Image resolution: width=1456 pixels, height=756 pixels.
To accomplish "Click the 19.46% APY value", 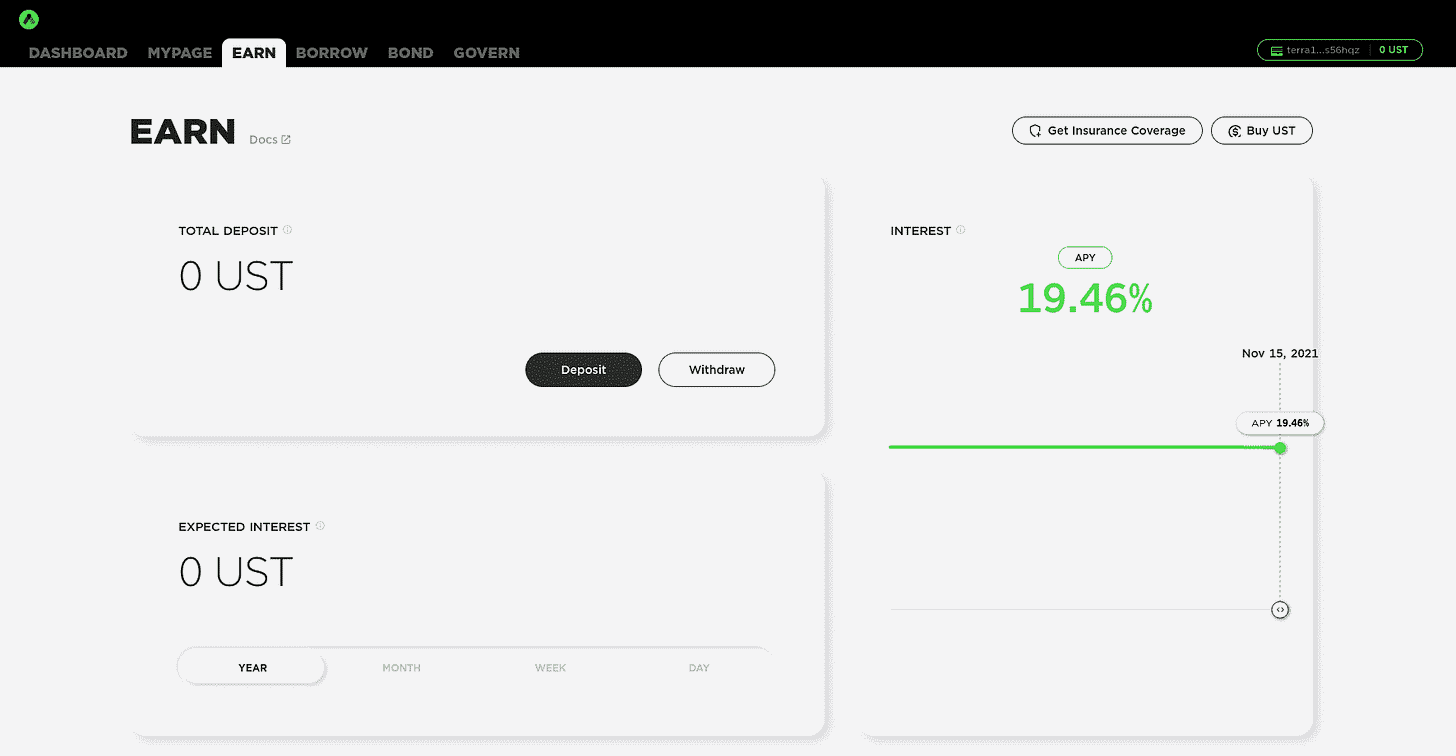I will coord(1085,299).
